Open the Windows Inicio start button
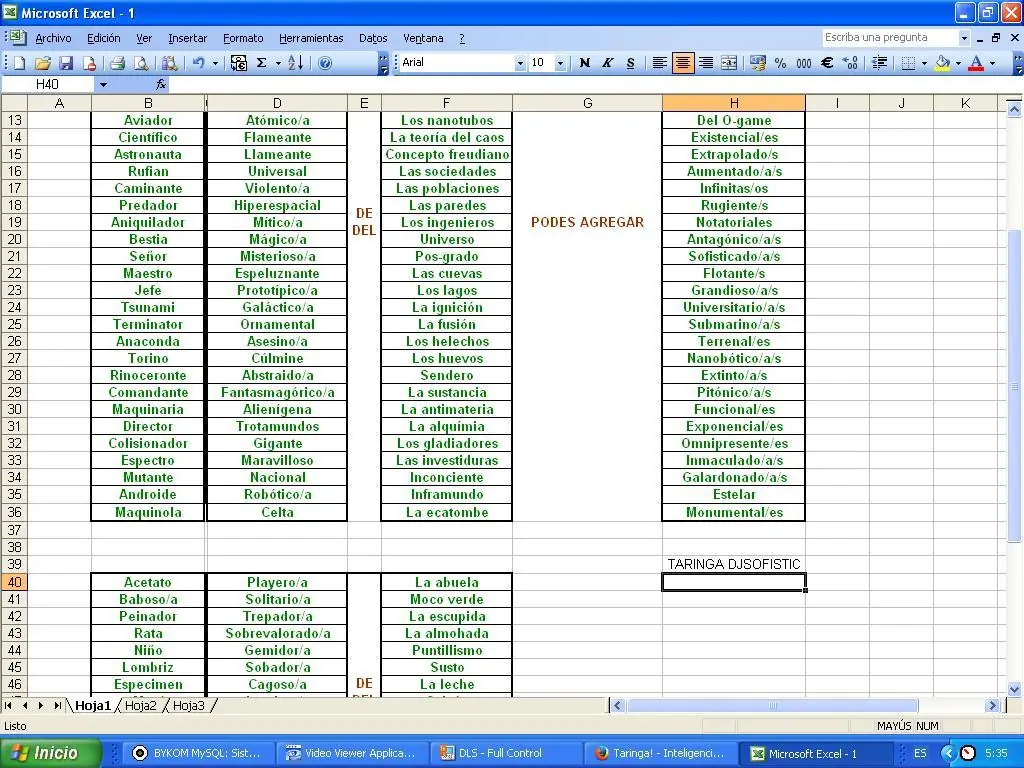Viewport: 1024px width, 768px height. tap(50, 753)
